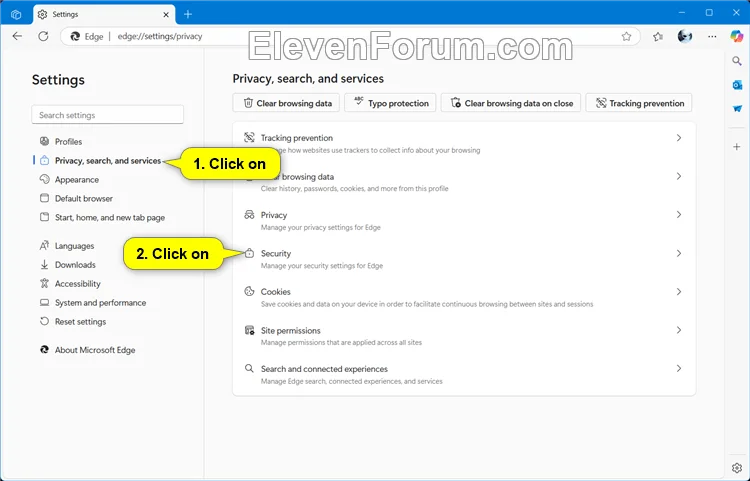The height and width of the screenshot is (481, 750).
Task: Open Reset settings section
Action: (80, 322)
